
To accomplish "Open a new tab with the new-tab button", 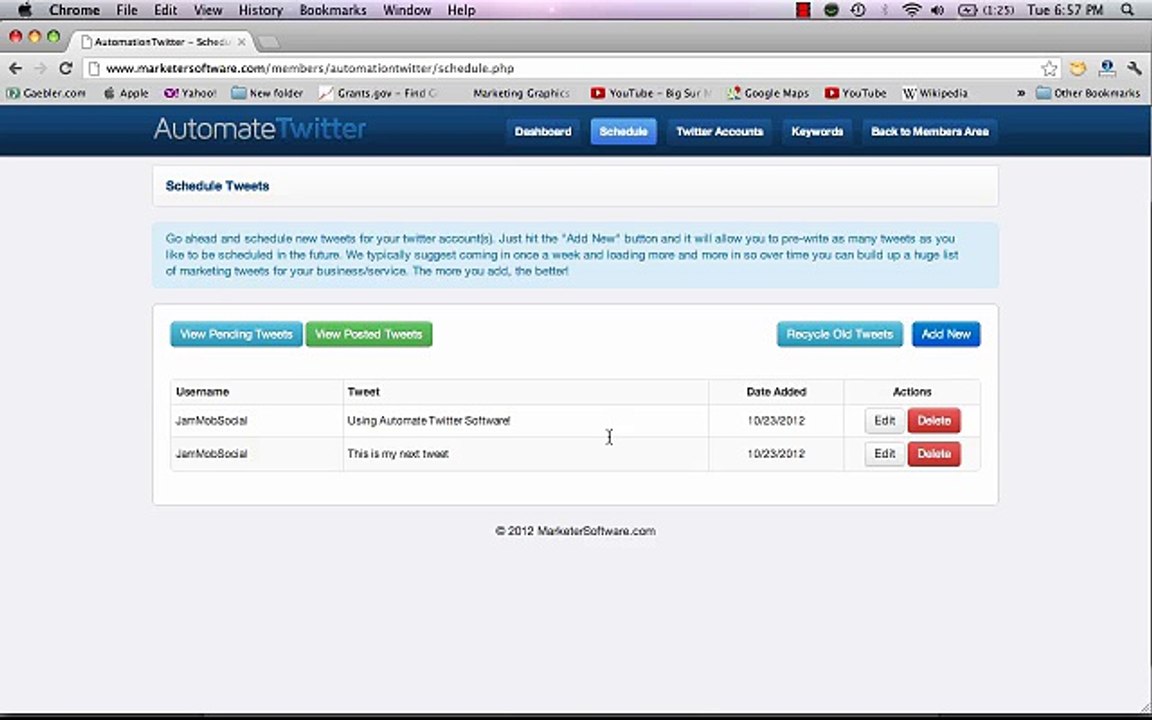I will pos(269,42).
